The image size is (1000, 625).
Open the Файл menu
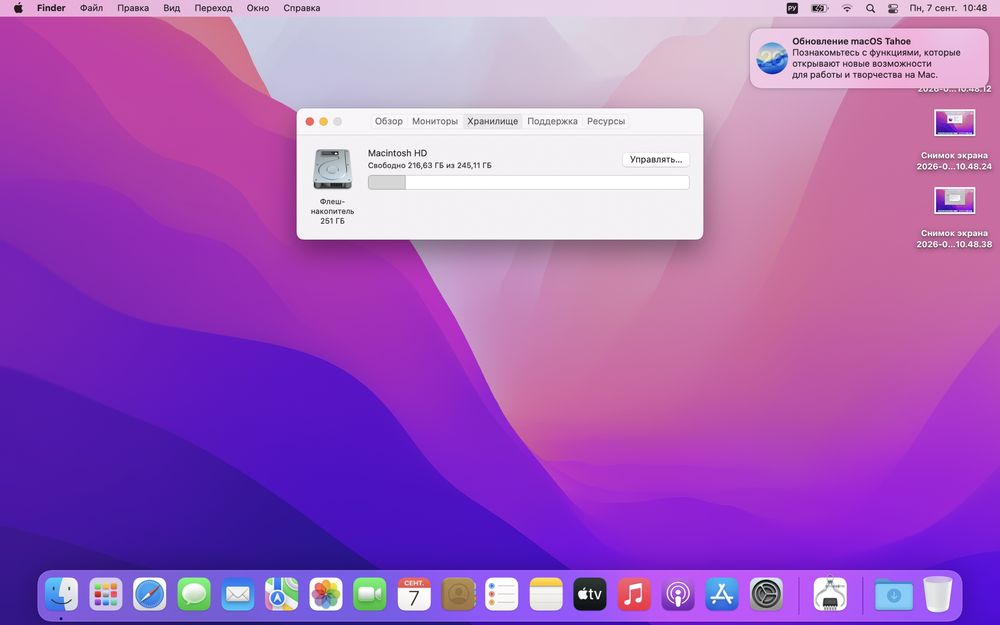[91, 8]
